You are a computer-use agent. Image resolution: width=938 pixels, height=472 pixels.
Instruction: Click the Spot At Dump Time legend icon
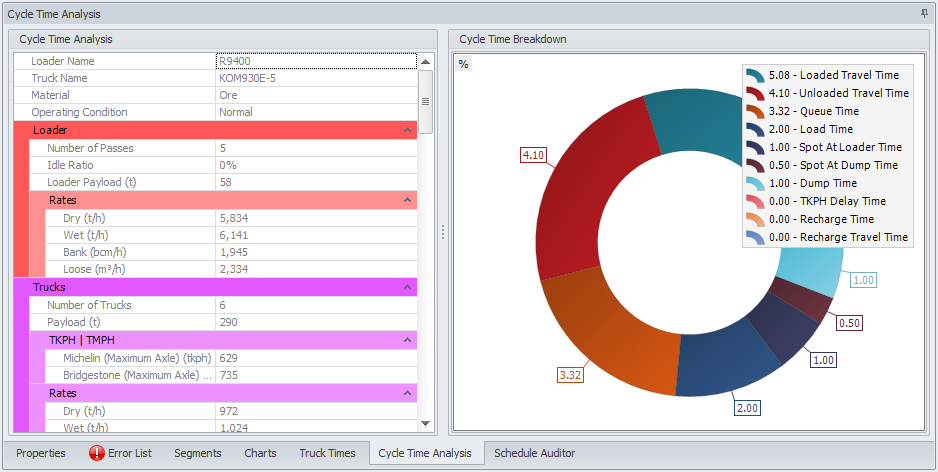click(x=756, y=166)
